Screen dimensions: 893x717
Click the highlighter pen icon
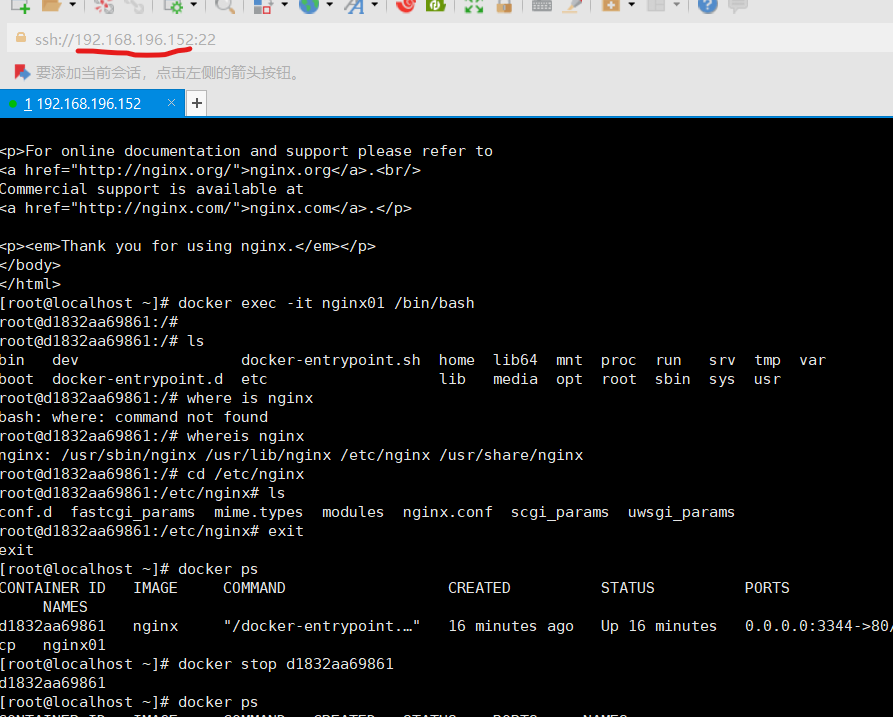click(x=573, y=6)
